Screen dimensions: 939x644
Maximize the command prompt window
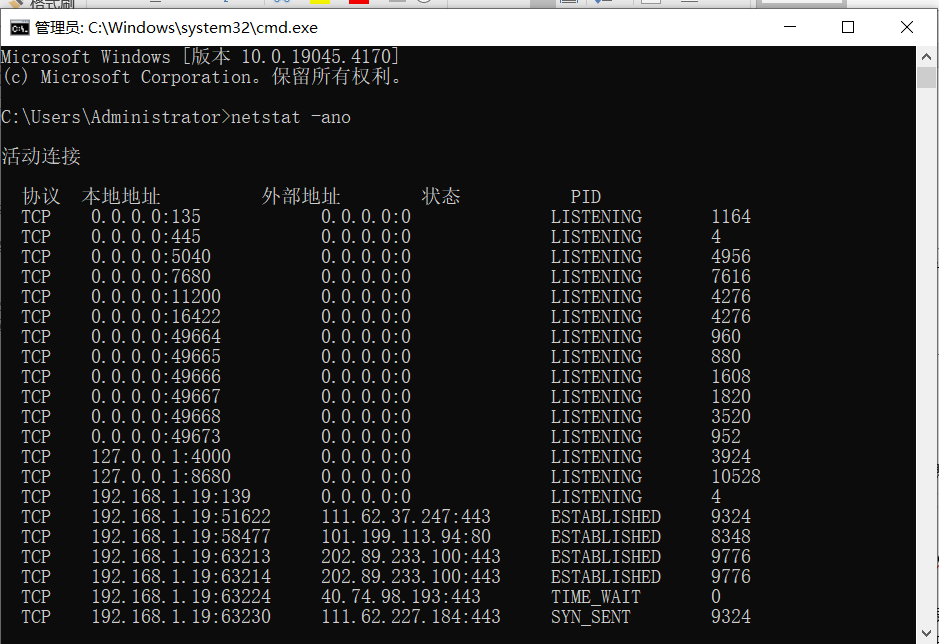(848, 27)
